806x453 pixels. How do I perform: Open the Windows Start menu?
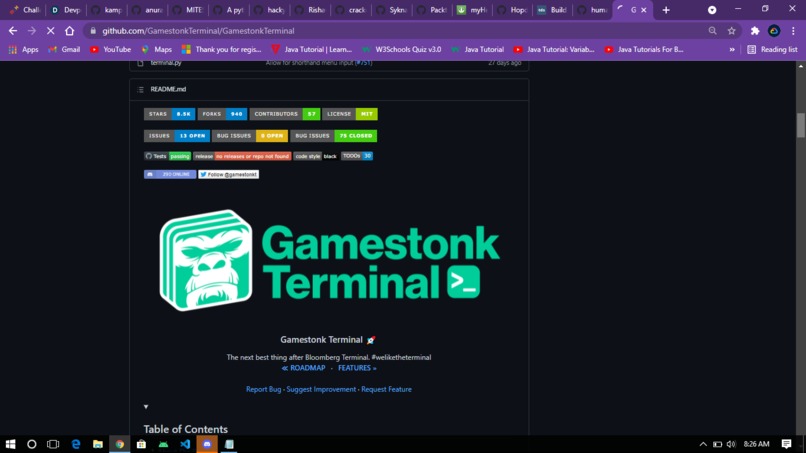point(10,444)
